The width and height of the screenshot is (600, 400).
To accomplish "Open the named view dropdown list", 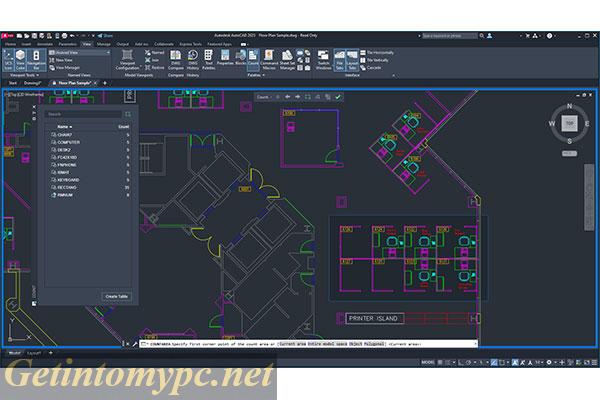I will coord(79,52).
